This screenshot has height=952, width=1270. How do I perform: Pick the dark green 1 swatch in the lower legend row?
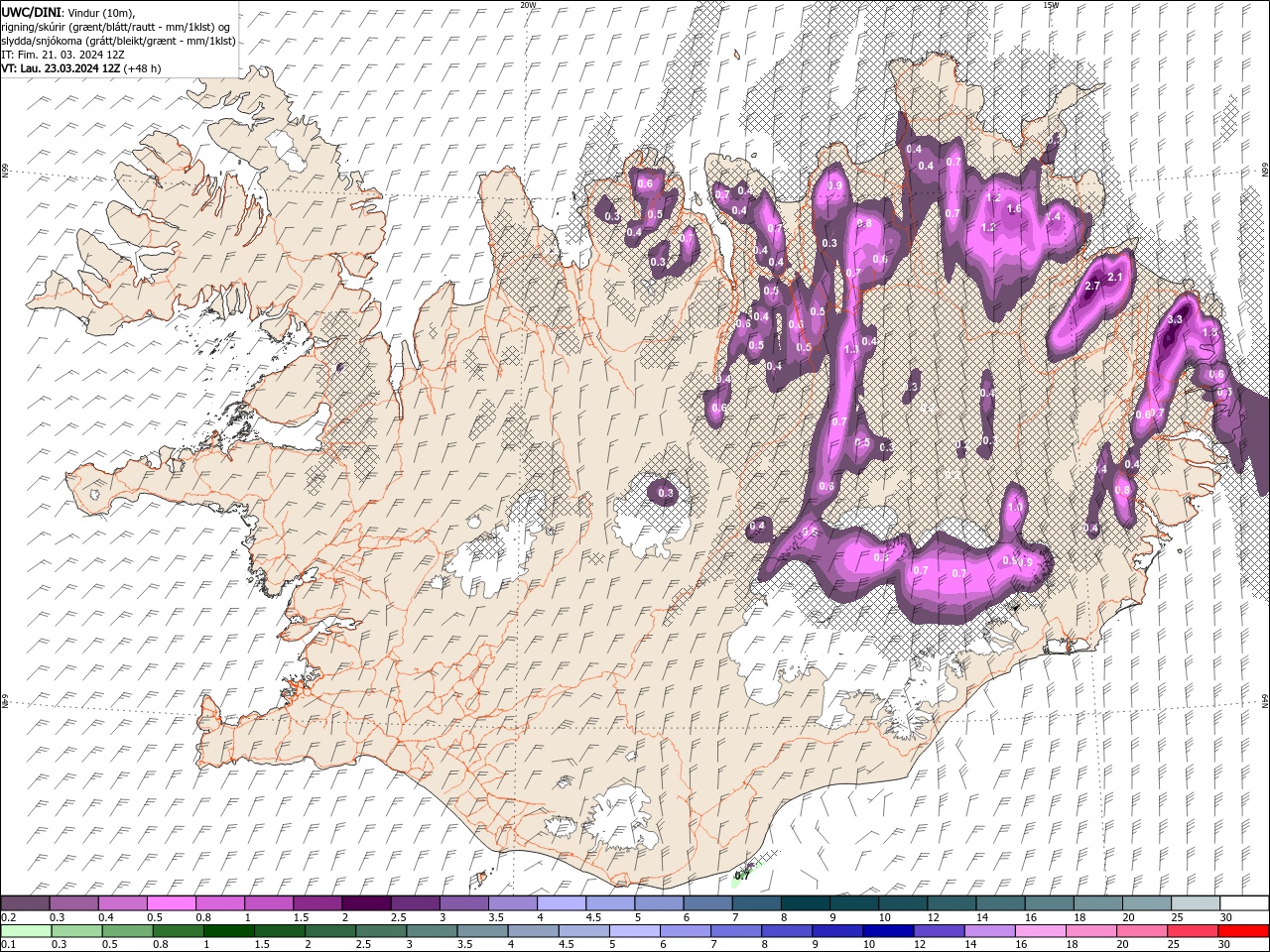(x=228, y=931)
